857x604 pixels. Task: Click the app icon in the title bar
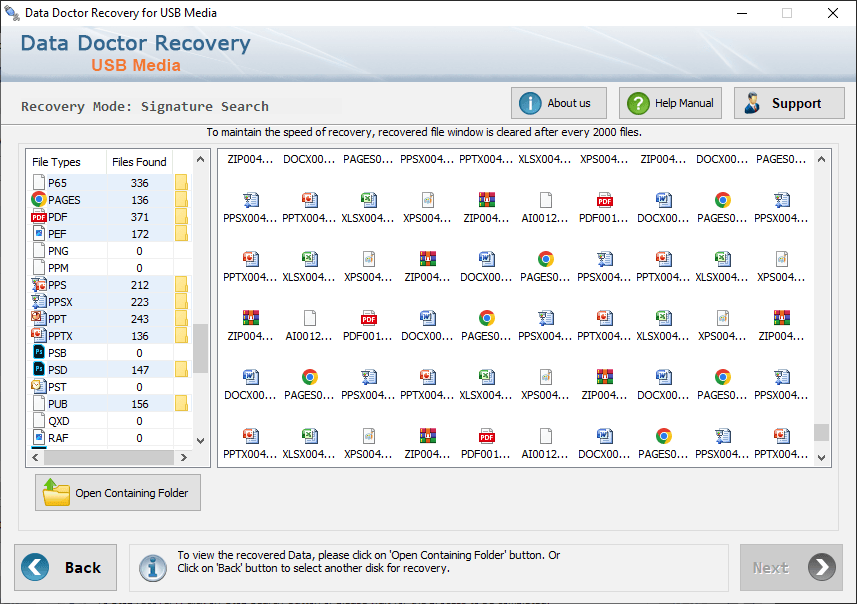point(11,13)
